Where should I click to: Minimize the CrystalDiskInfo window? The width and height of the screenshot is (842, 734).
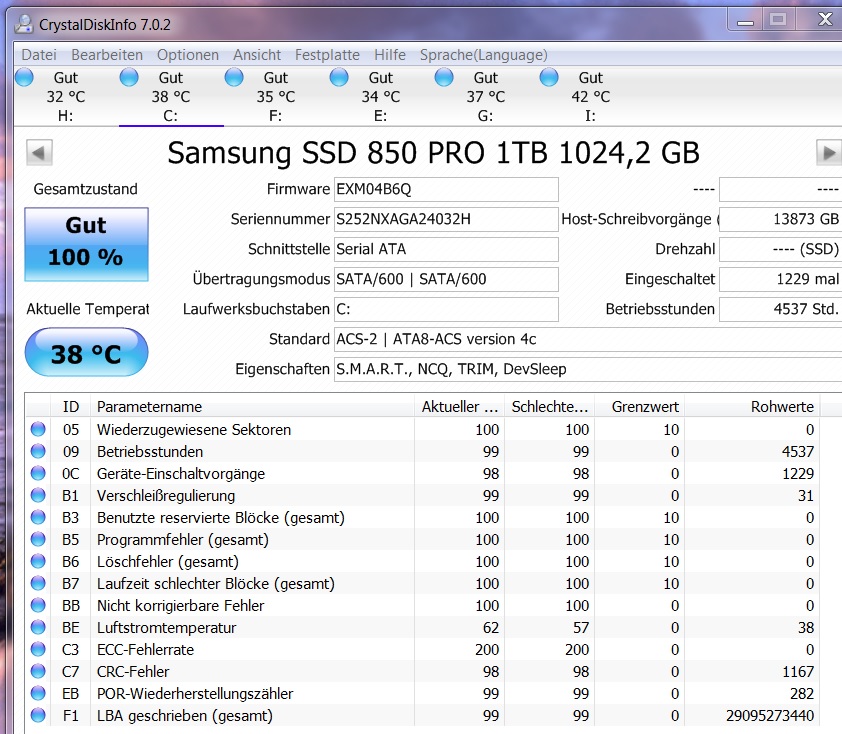(745, 21)
